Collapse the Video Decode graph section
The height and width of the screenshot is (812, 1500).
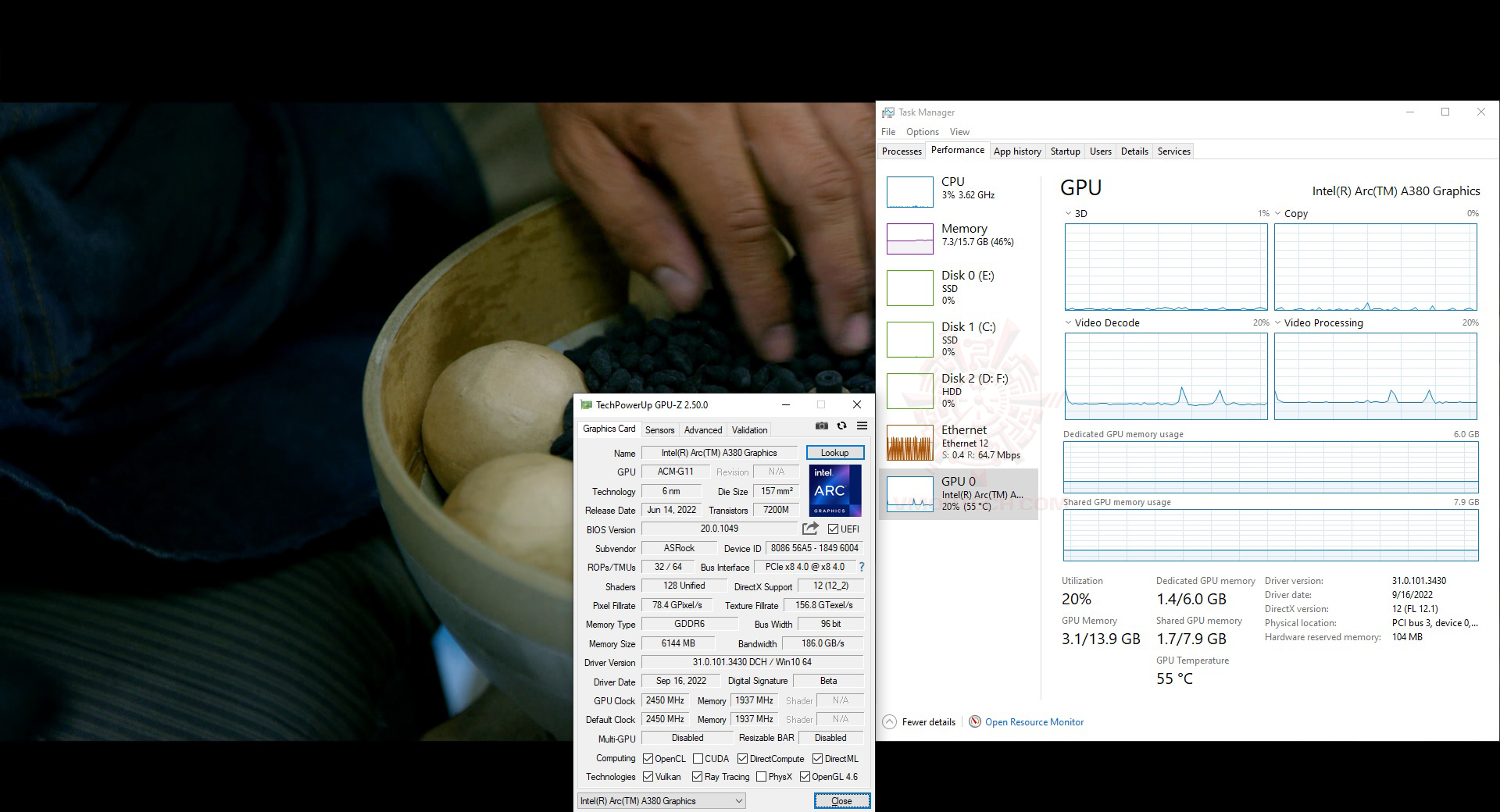pyautogui.click(x=1068, y=322)
